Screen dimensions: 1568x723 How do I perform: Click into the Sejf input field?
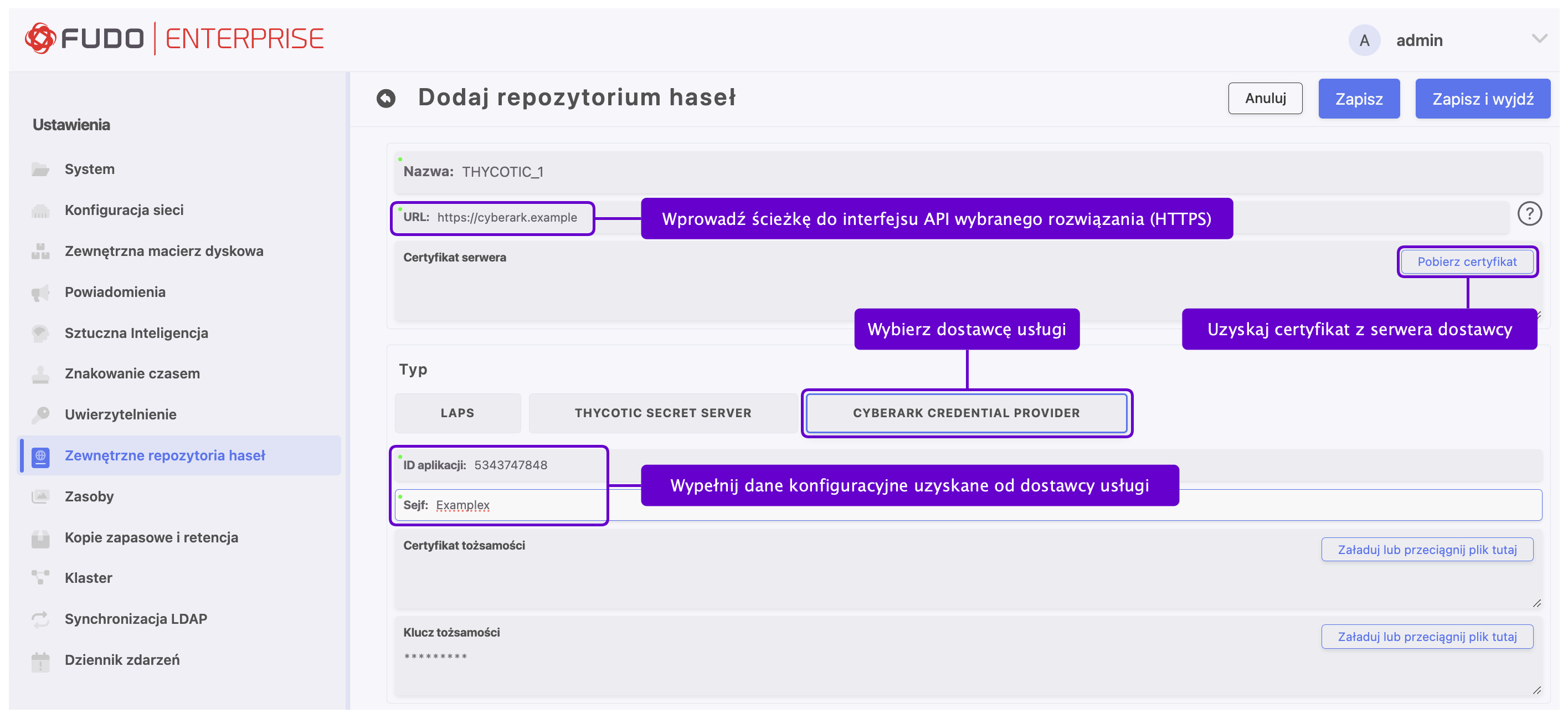pyautogui.click(x=523, y=506)
